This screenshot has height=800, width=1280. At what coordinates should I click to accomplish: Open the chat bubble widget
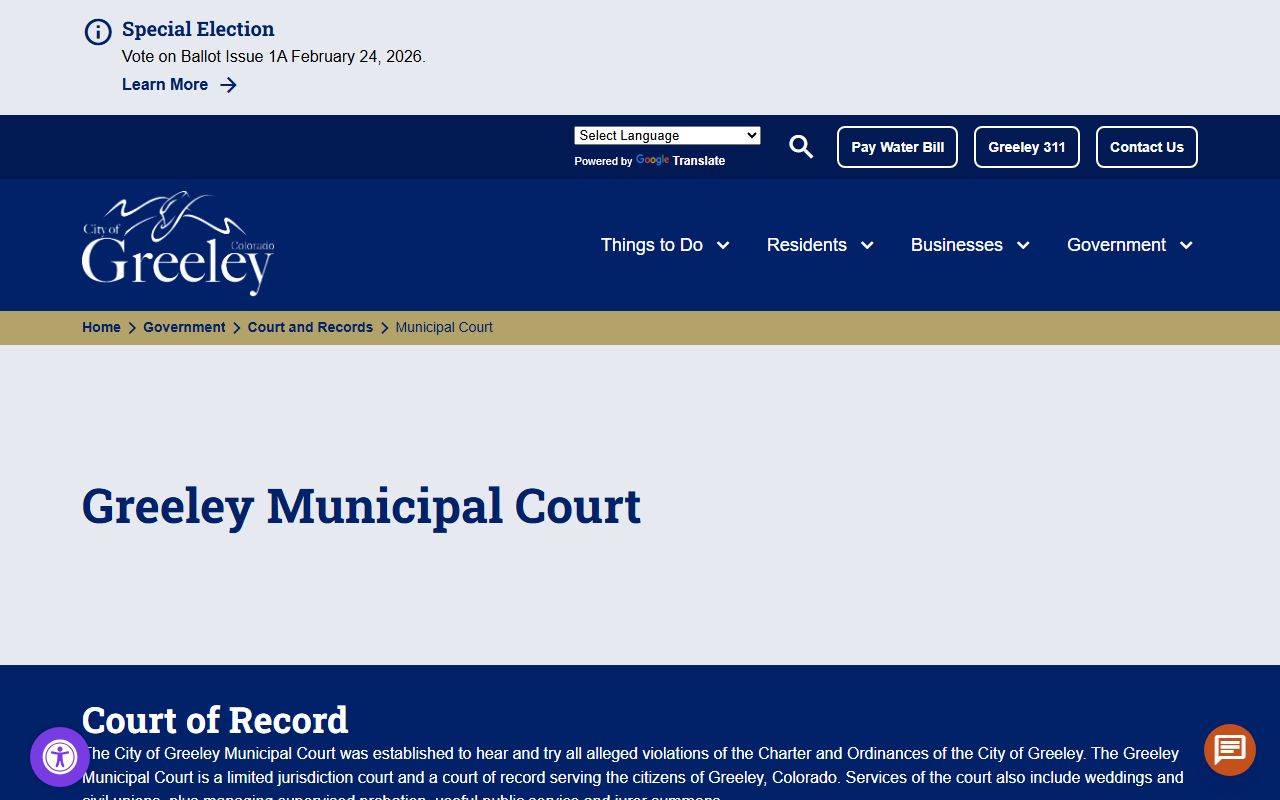[x=1230, y=750]
